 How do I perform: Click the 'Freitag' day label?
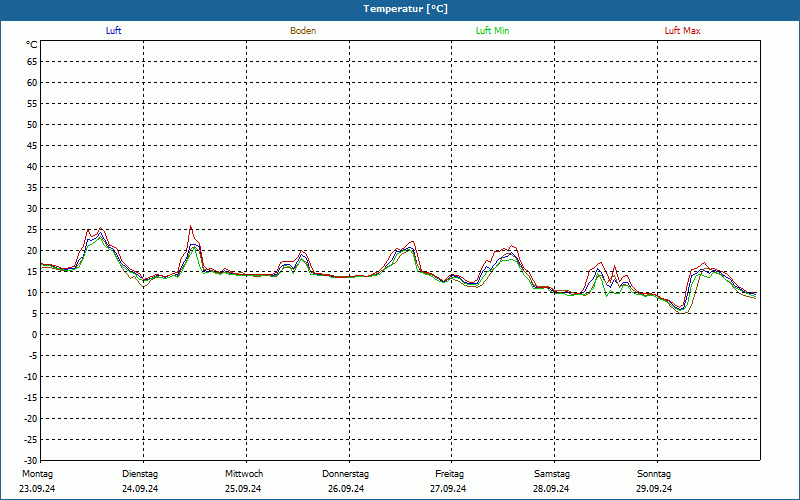449,474
